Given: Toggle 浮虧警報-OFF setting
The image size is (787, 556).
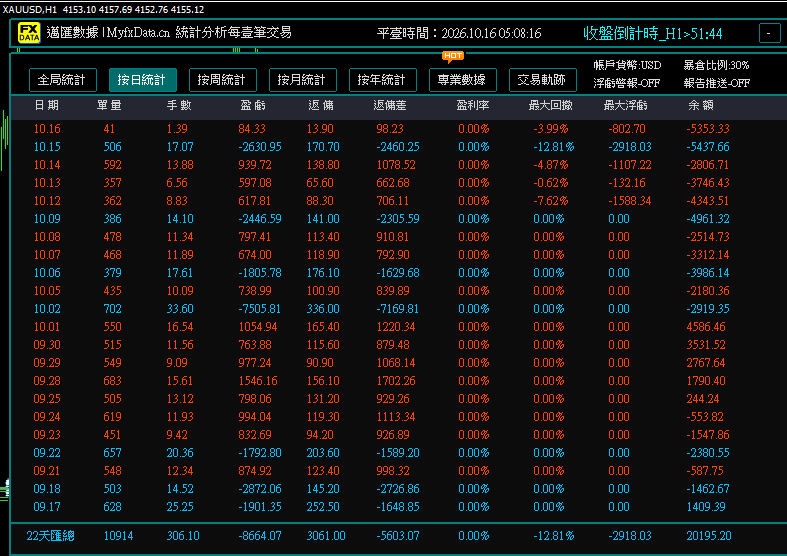Looking at the screenshot, I should [626, 83].
